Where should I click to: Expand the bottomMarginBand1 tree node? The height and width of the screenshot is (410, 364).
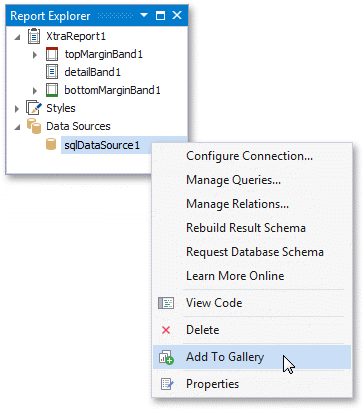coord(35,90)
